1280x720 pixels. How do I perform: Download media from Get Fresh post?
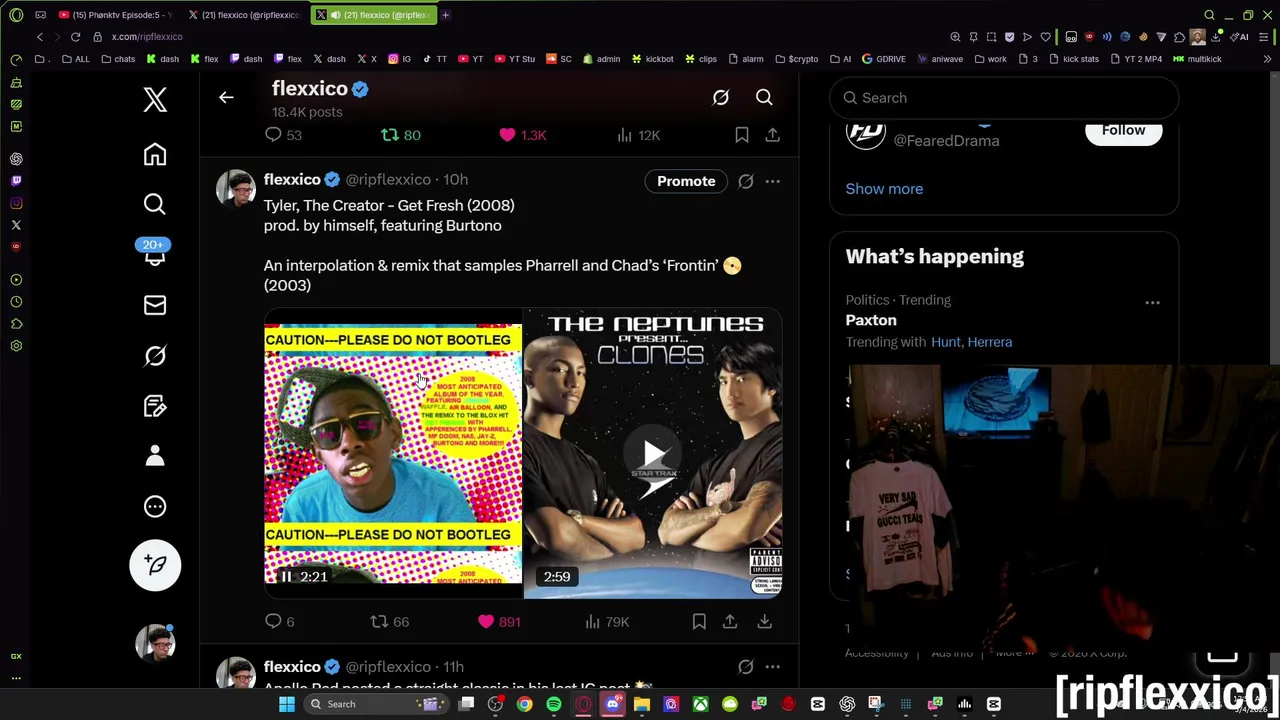764,622
